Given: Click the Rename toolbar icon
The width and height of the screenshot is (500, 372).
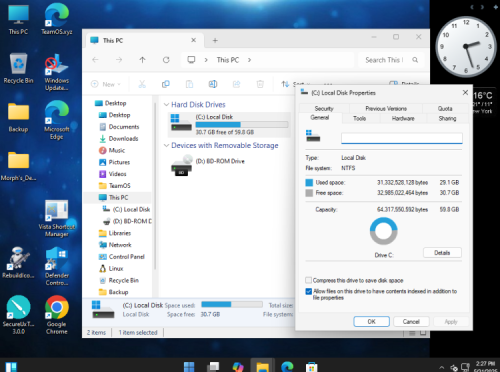Looking at the screenshot, I should [213, 84].
